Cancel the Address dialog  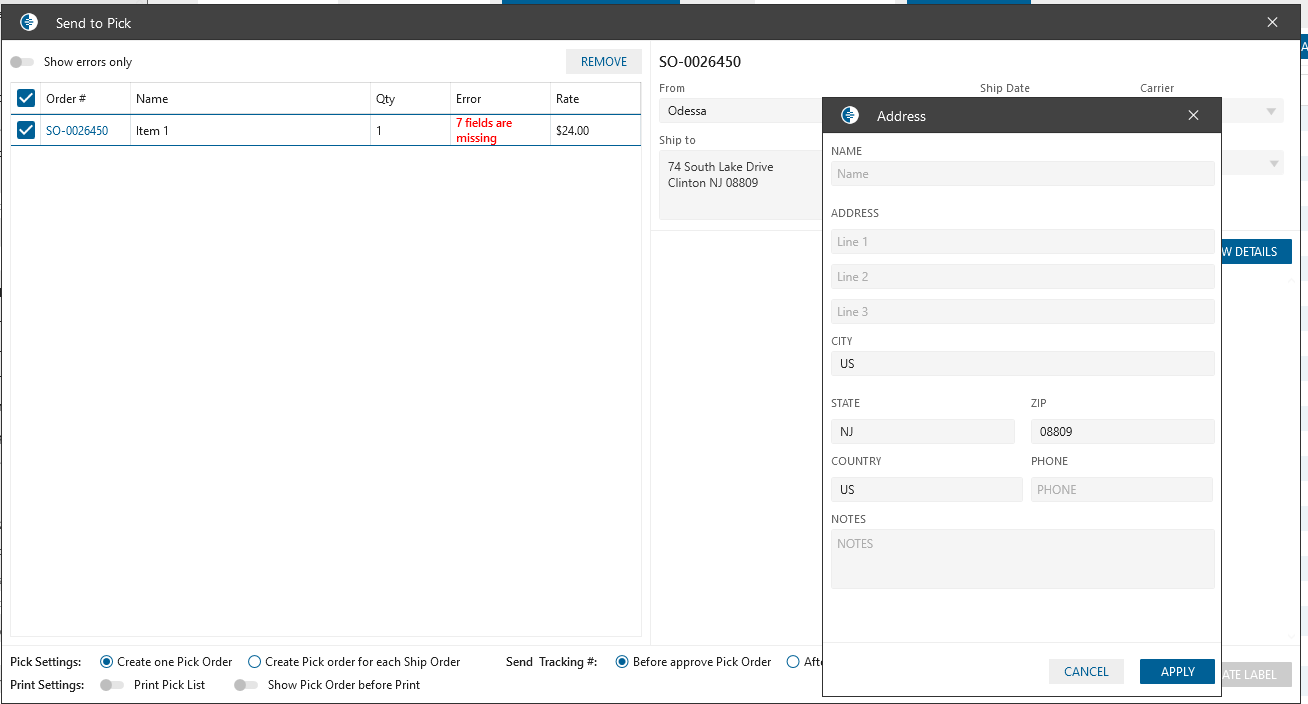[1086, 672]
